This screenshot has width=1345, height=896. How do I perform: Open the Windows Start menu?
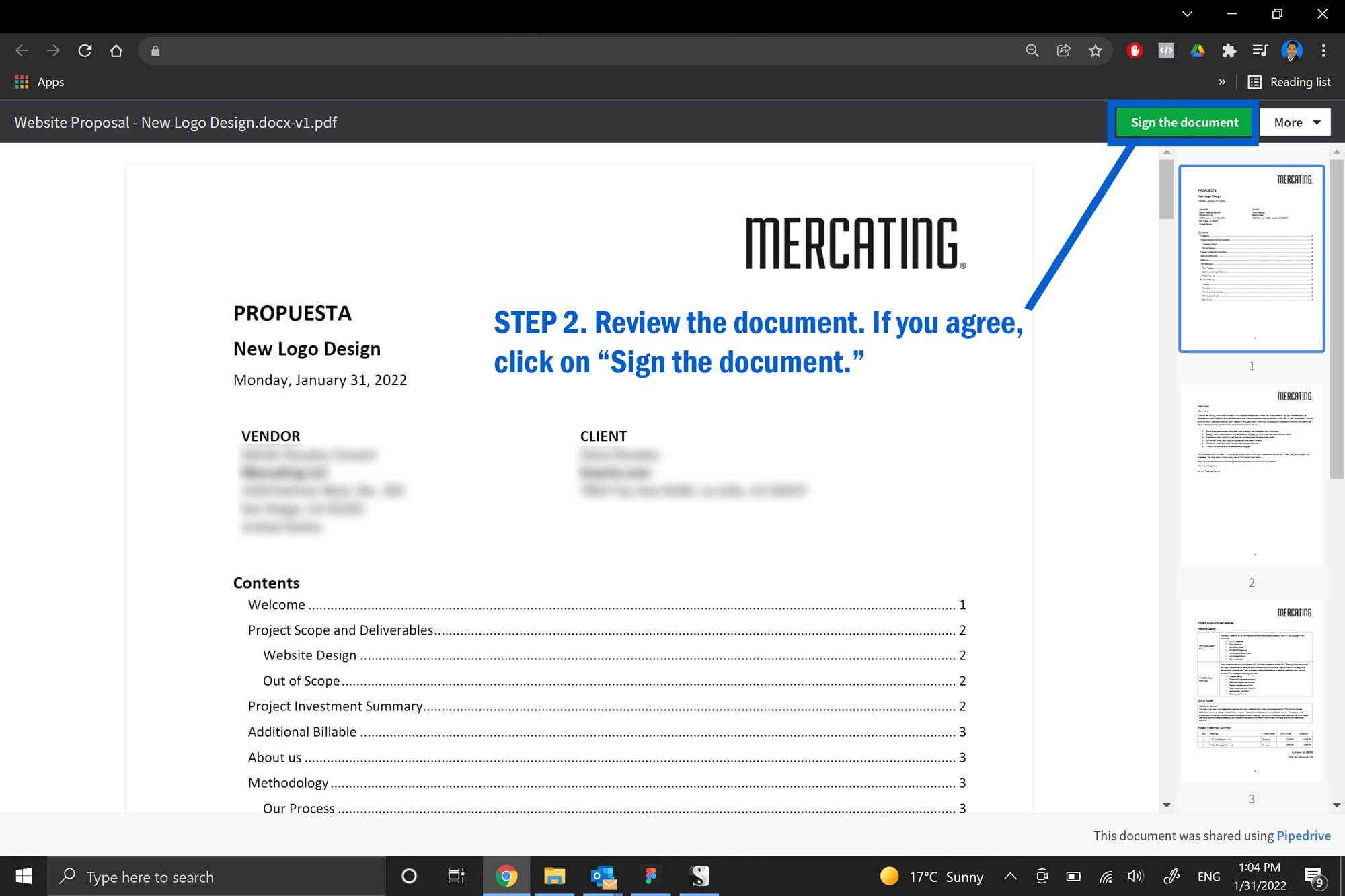(24, 877)
